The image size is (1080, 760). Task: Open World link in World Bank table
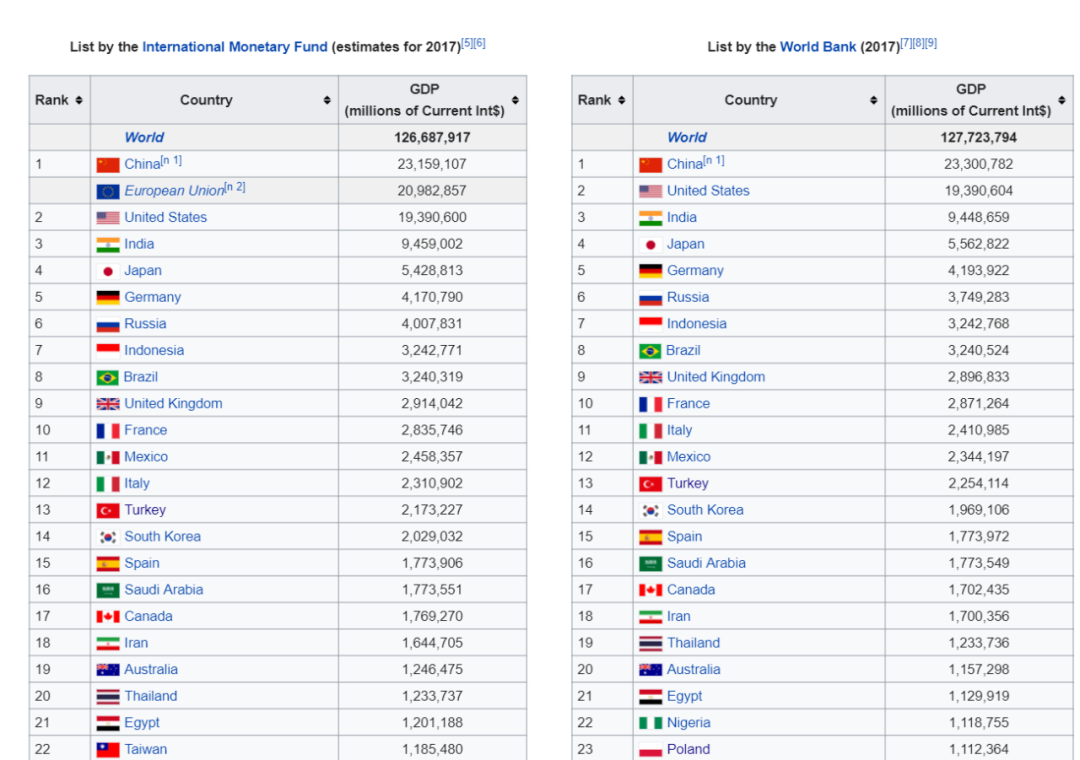coord(687,138)
